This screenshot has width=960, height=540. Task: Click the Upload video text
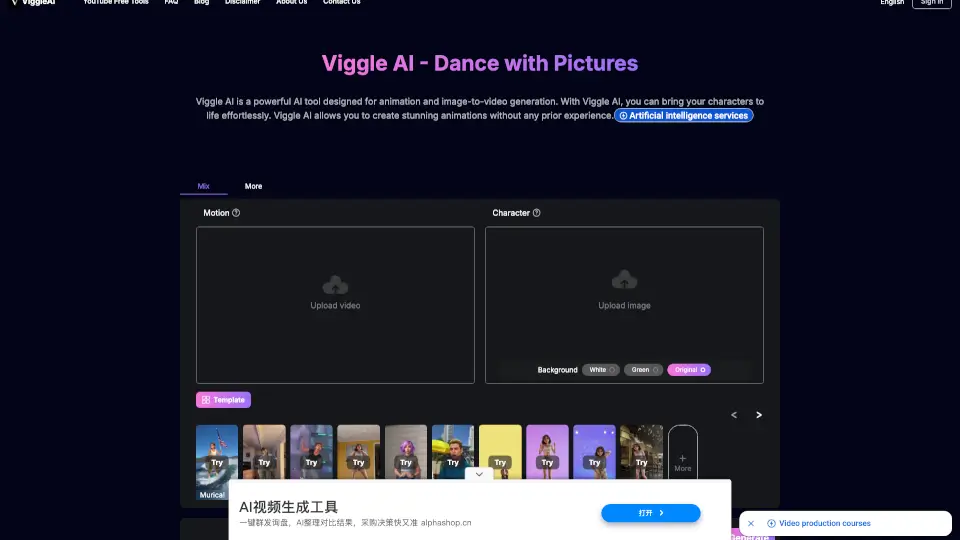click(335, 306)
